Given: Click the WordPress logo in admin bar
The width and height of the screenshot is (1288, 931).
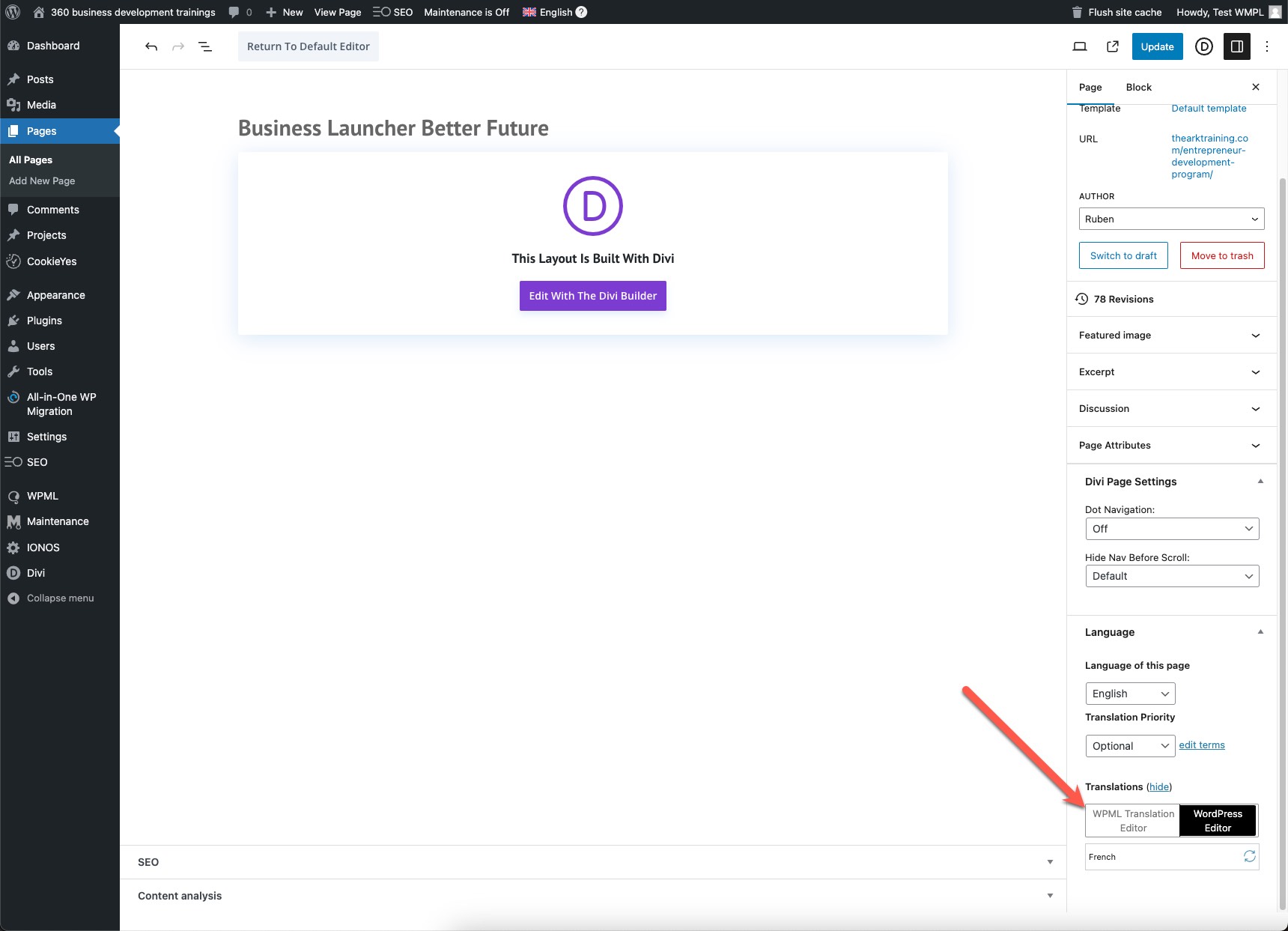Looking at the screenshot, I should (x=13, y=12).
